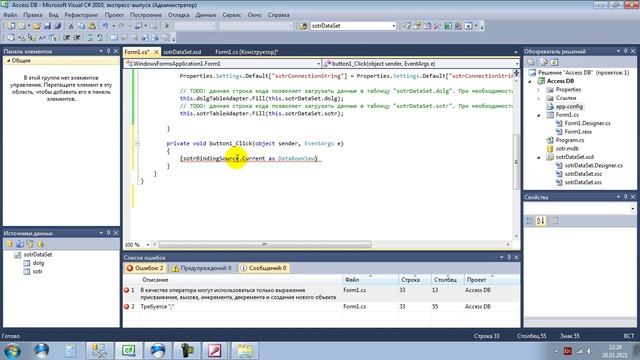Open the 100 % zoom dropdown in editor

coord(148,244)
